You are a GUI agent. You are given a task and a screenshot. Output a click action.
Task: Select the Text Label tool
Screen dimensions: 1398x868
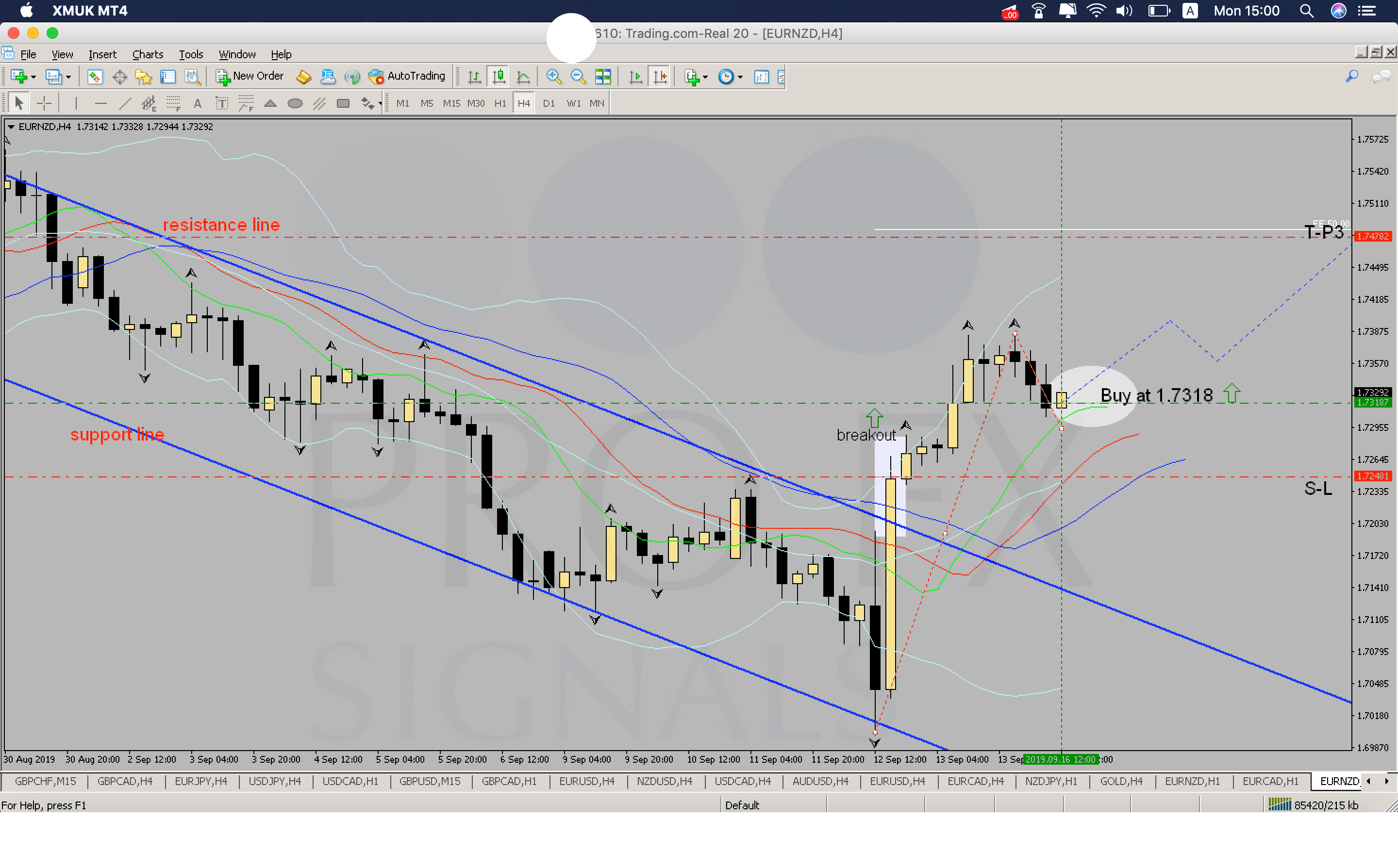coord(222,103)
